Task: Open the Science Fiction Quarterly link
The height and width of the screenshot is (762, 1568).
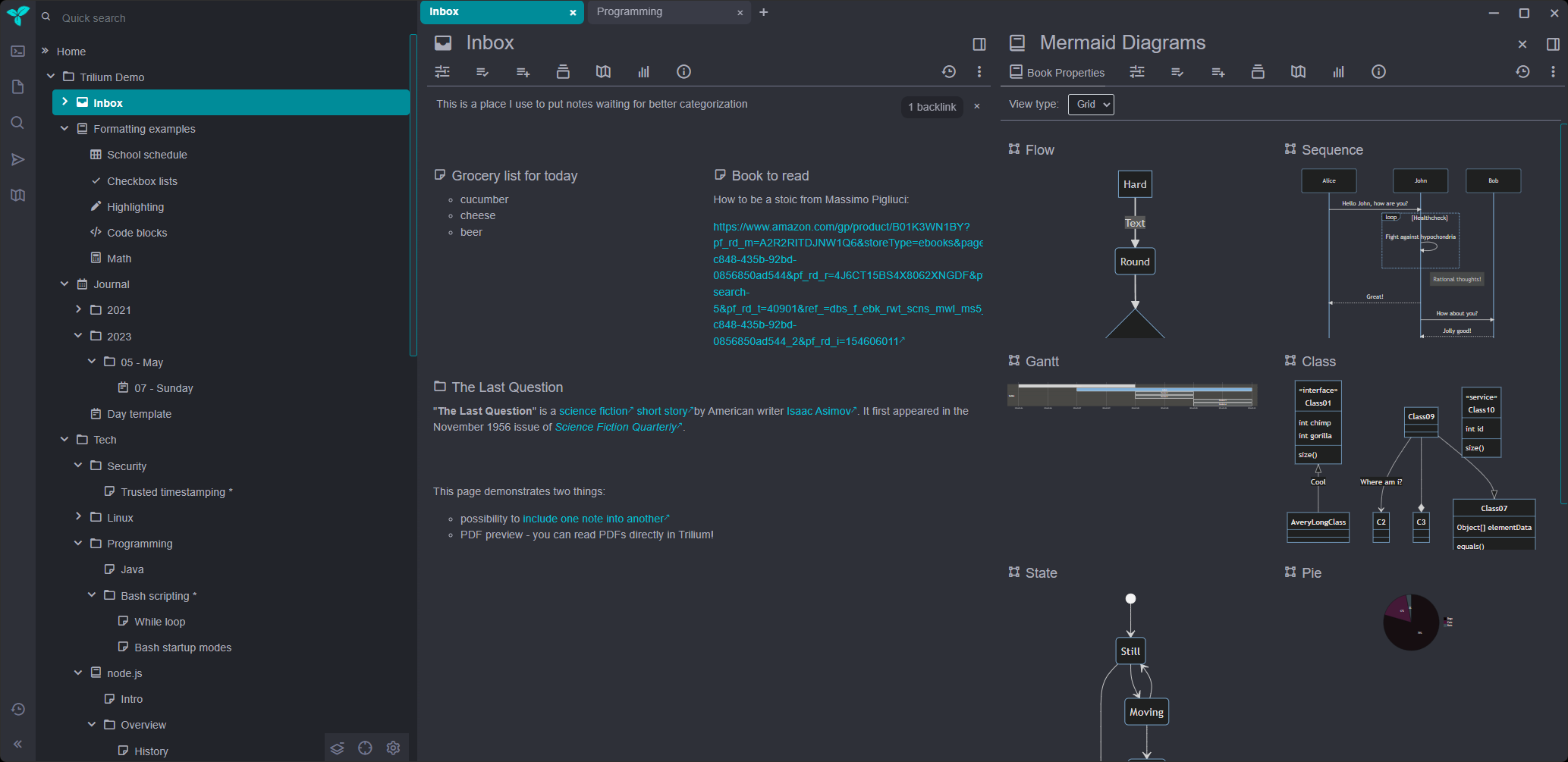Action: click(618, 427)
